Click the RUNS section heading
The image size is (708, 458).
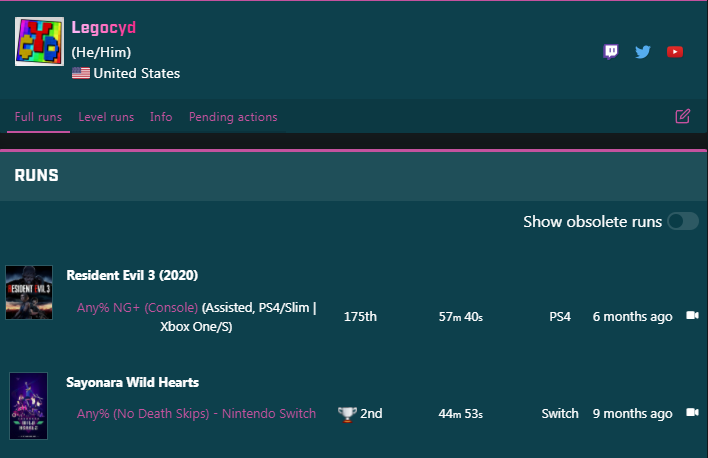click(37, 175)
